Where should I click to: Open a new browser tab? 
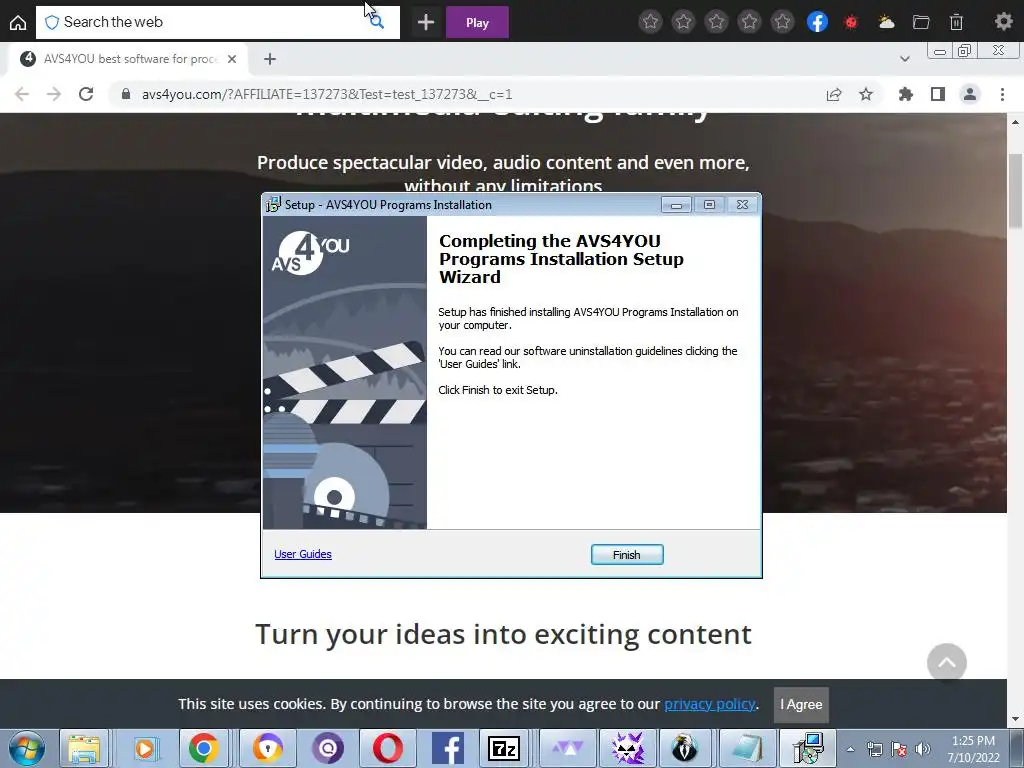[270, 59]
